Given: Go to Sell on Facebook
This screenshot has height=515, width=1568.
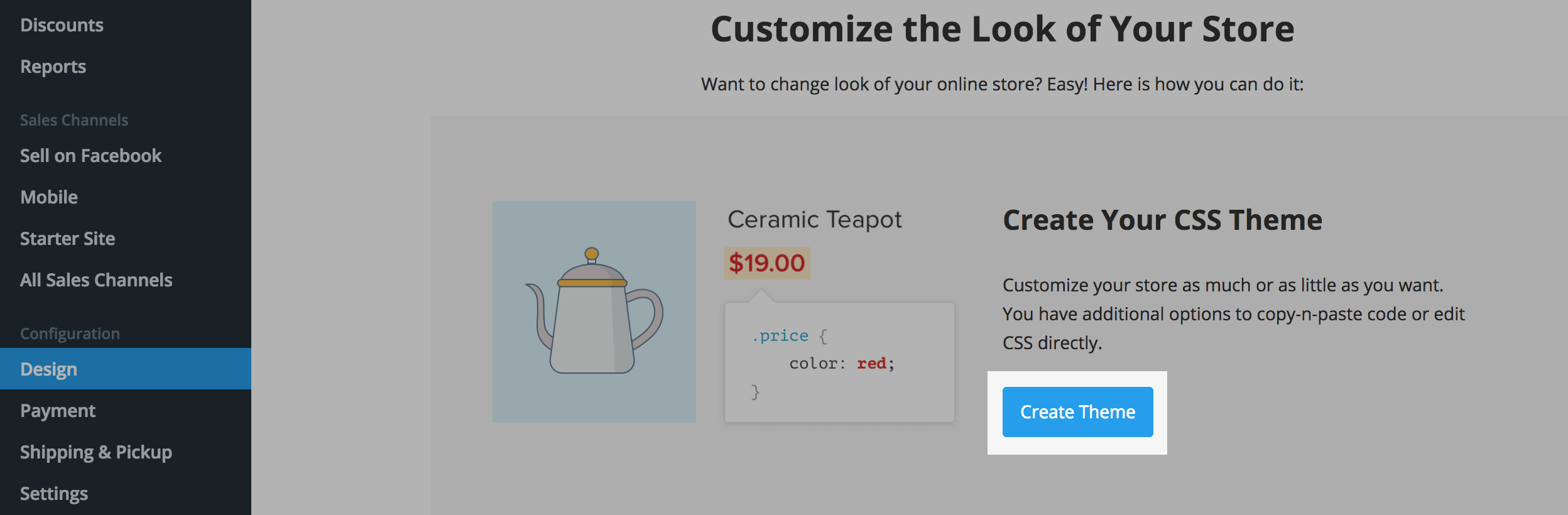Looking at the screenshot, I should [x=90, y=156].
